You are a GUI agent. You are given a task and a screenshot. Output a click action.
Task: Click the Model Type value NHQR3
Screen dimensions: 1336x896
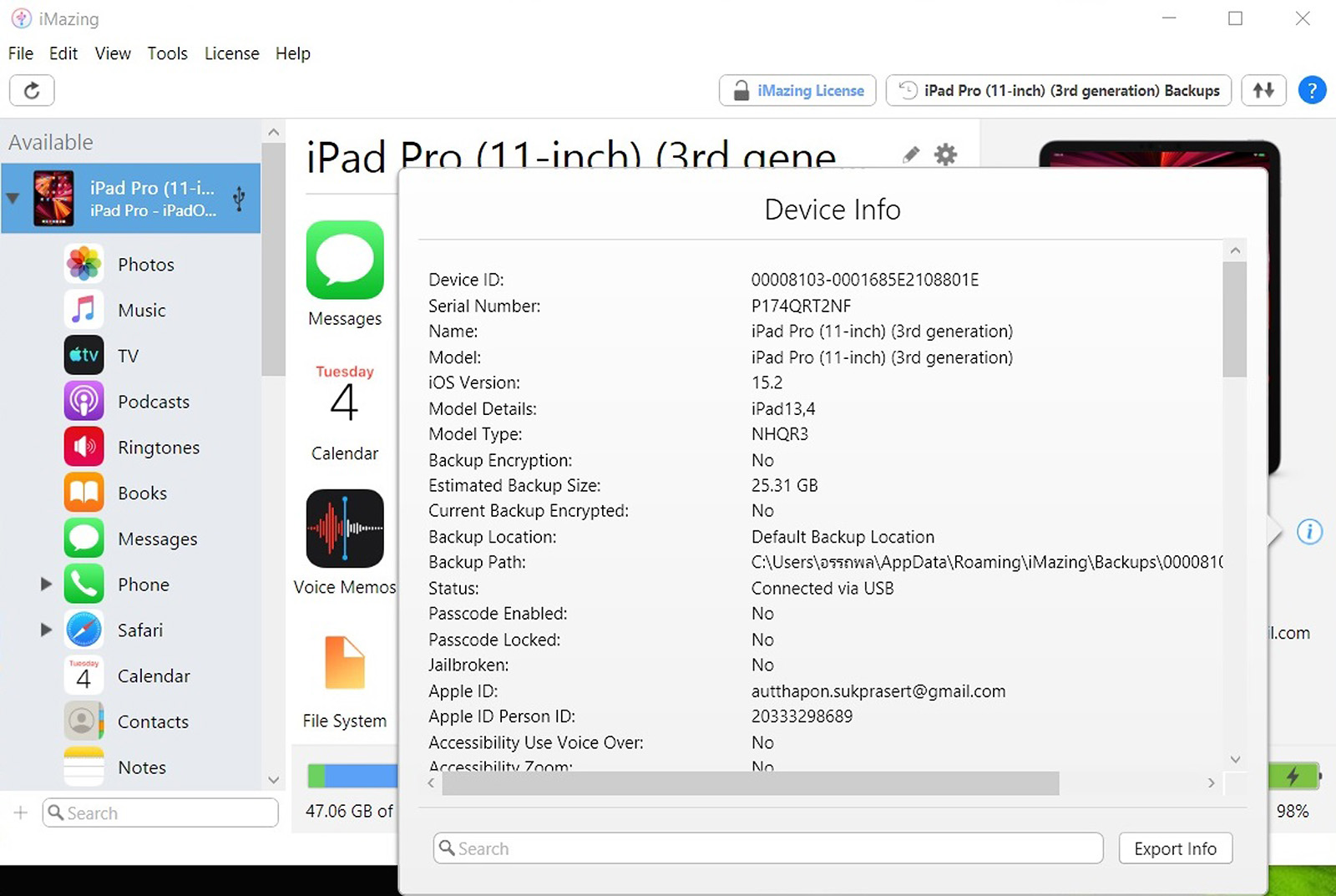pyautogui.click(x=780, y=434)
